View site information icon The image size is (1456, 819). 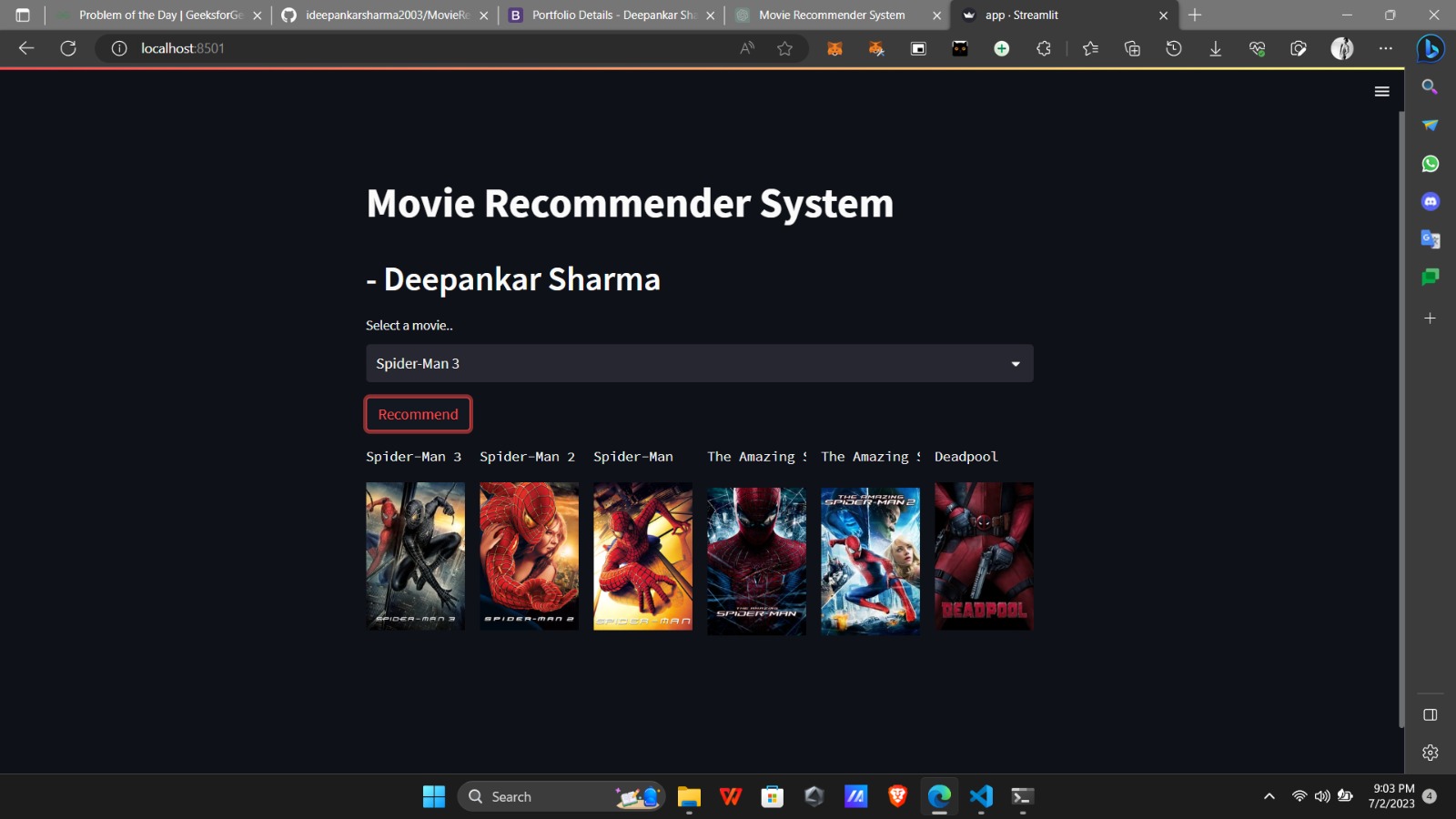[x=119, y=48]
